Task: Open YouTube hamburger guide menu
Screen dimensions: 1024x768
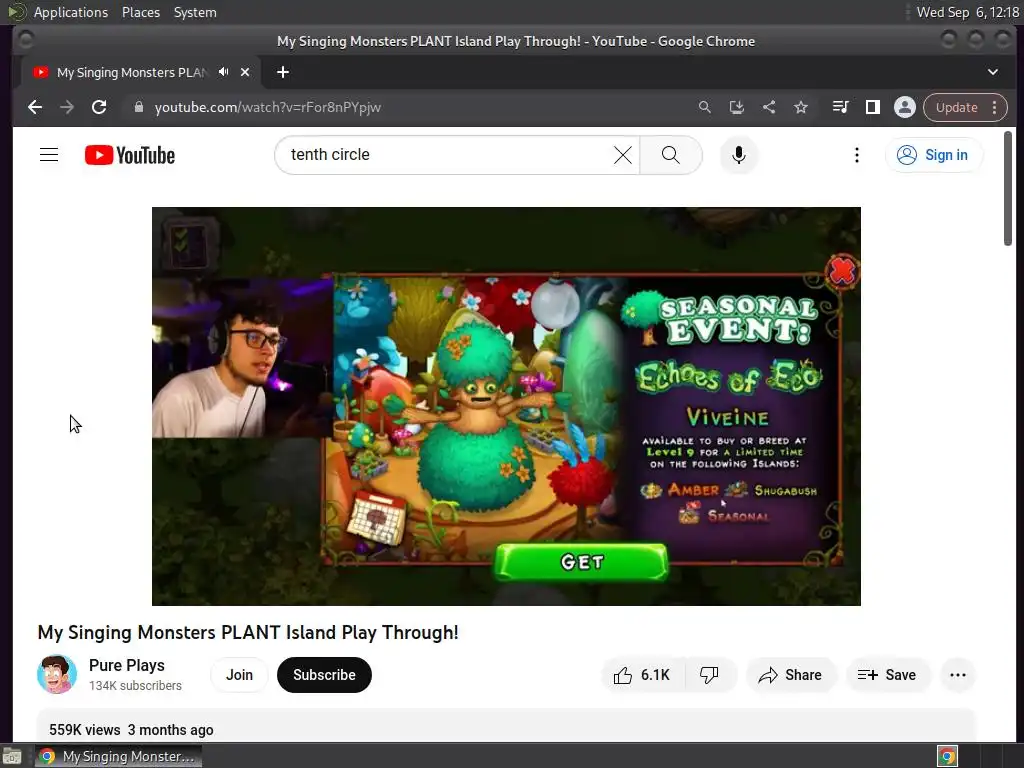Action: 49,155
